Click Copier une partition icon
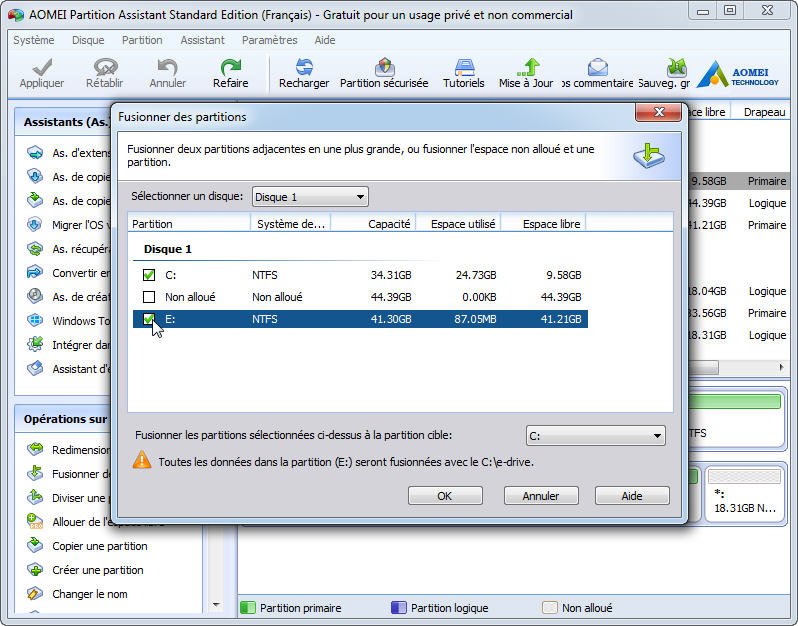Viewport: 798px width, 626px height. (x=35, y=545)
